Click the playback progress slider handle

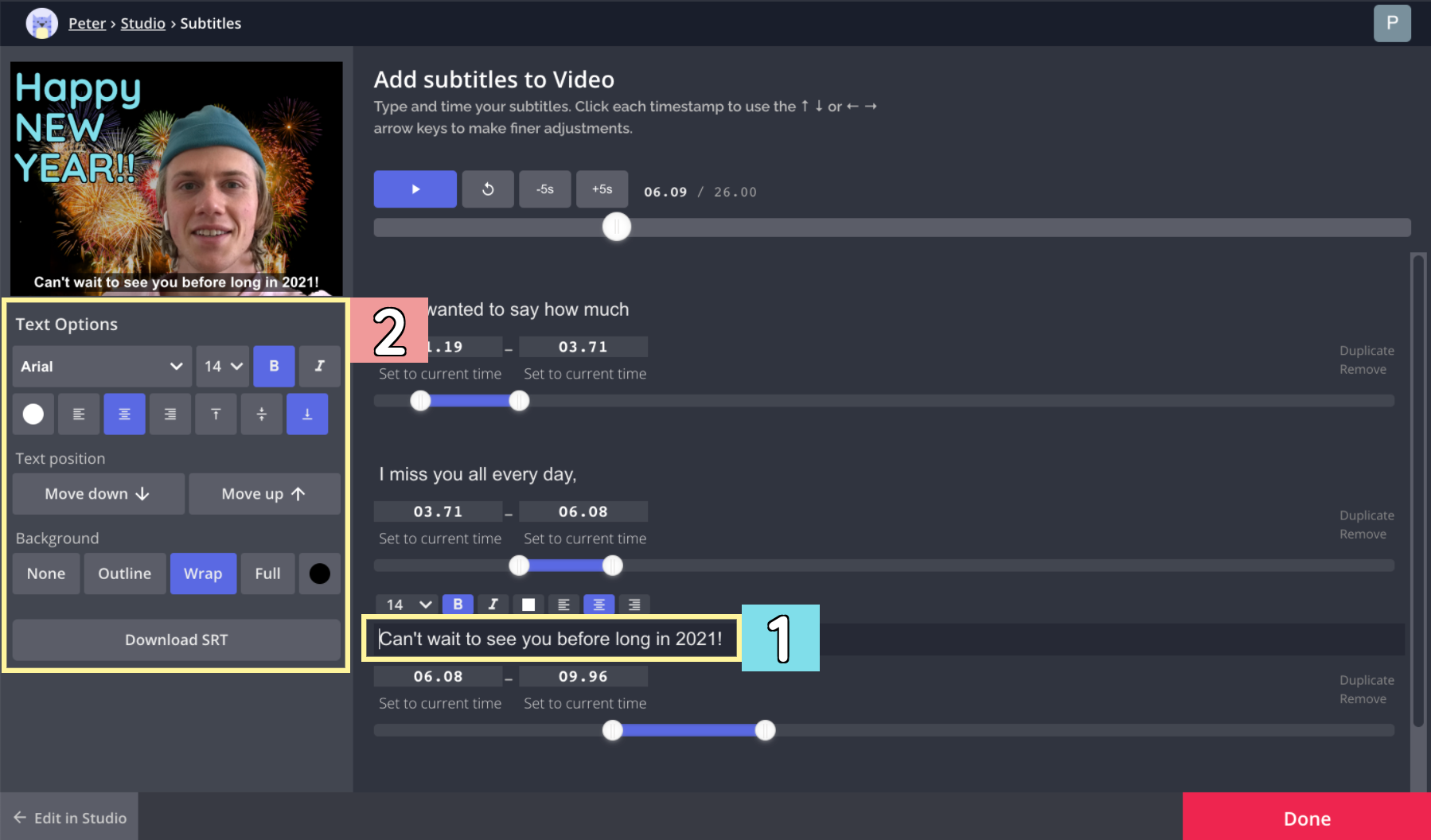tap(616, 227)
